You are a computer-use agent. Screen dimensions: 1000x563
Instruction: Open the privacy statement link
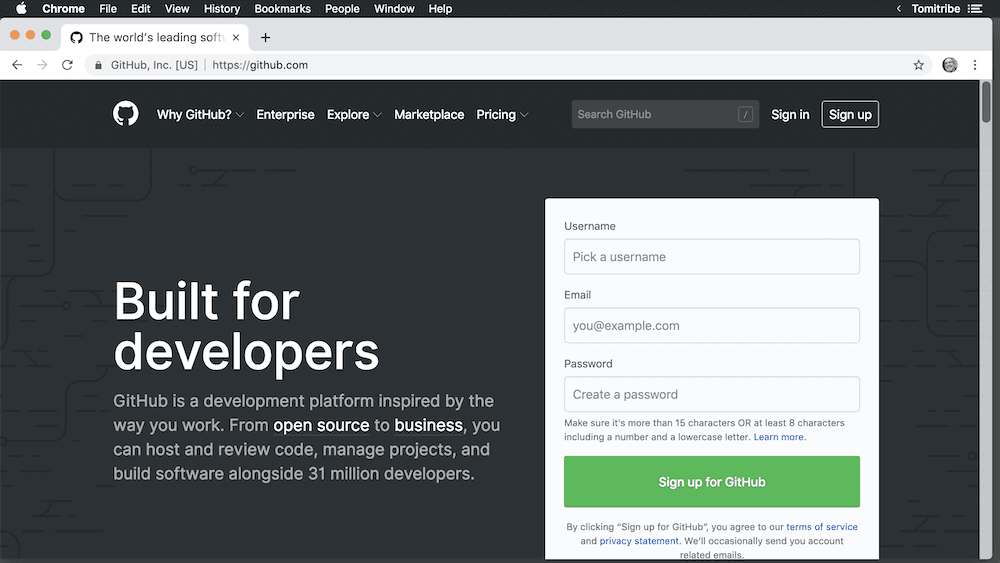click(639, 541)
